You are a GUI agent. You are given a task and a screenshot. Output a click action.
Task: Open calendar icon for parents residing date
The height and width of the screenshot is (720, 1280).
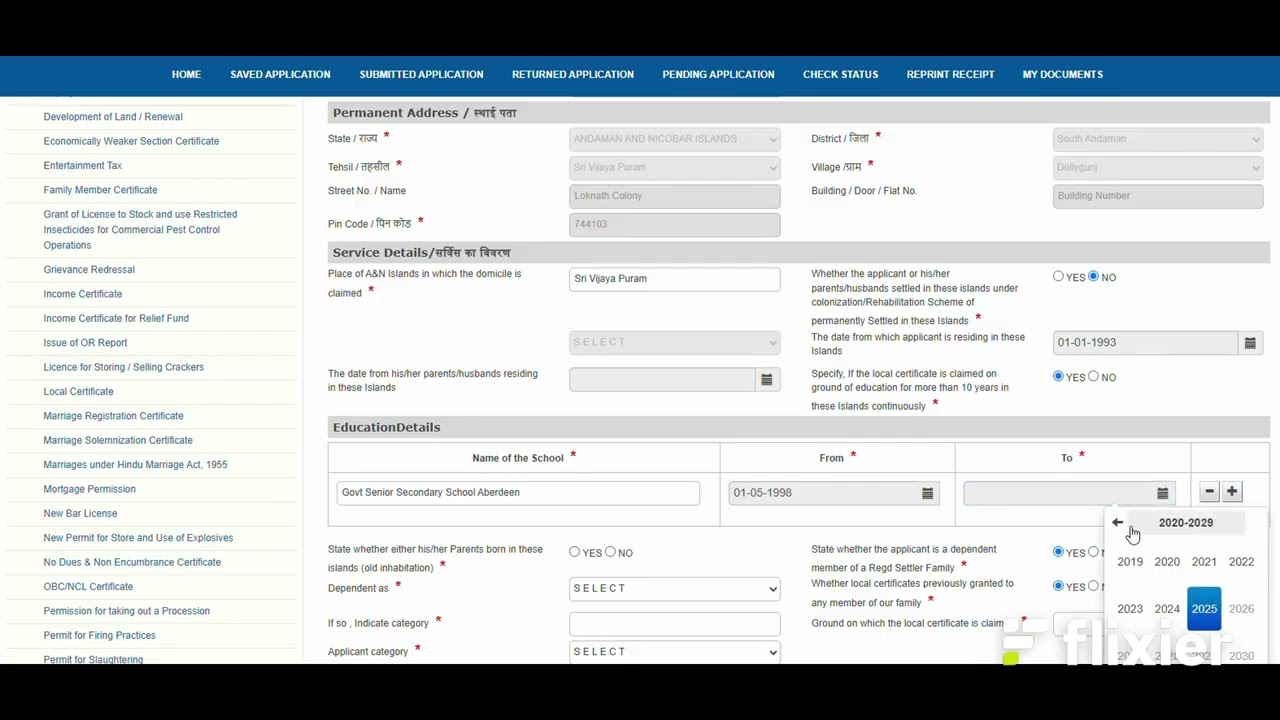(x=766, y=380)
